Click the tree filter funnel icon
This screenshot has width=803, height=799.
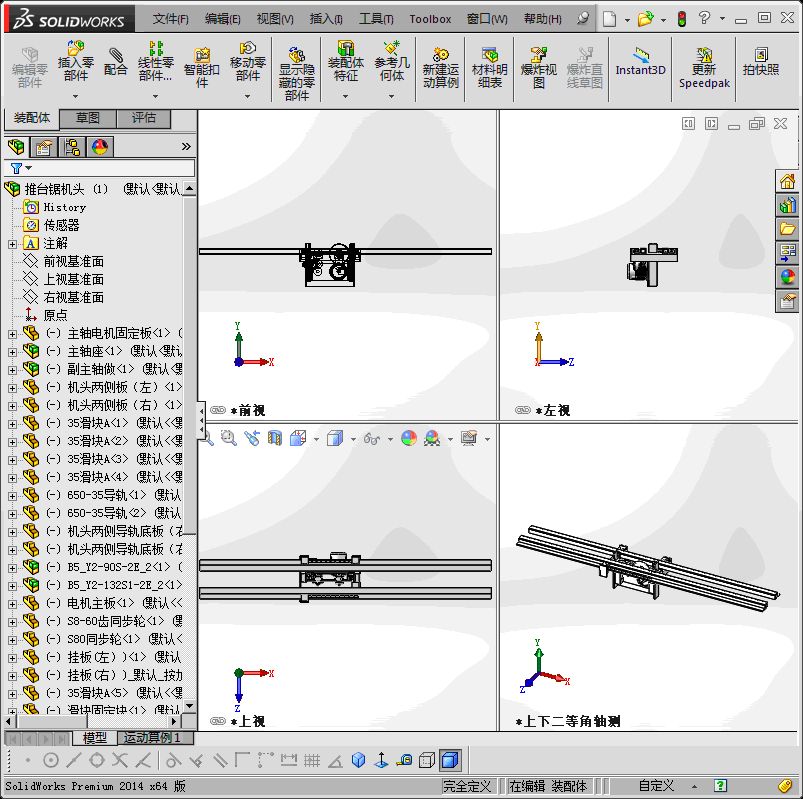[x=16, y=168]
